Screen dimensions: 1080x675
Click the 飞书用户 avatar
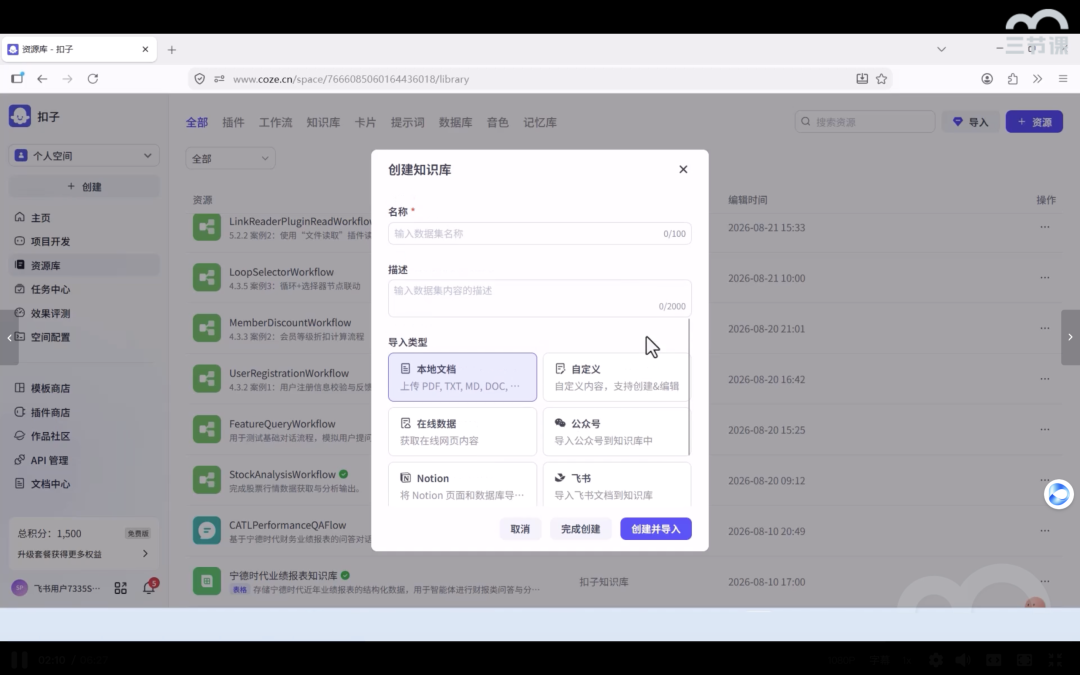(x=19, y=588)
